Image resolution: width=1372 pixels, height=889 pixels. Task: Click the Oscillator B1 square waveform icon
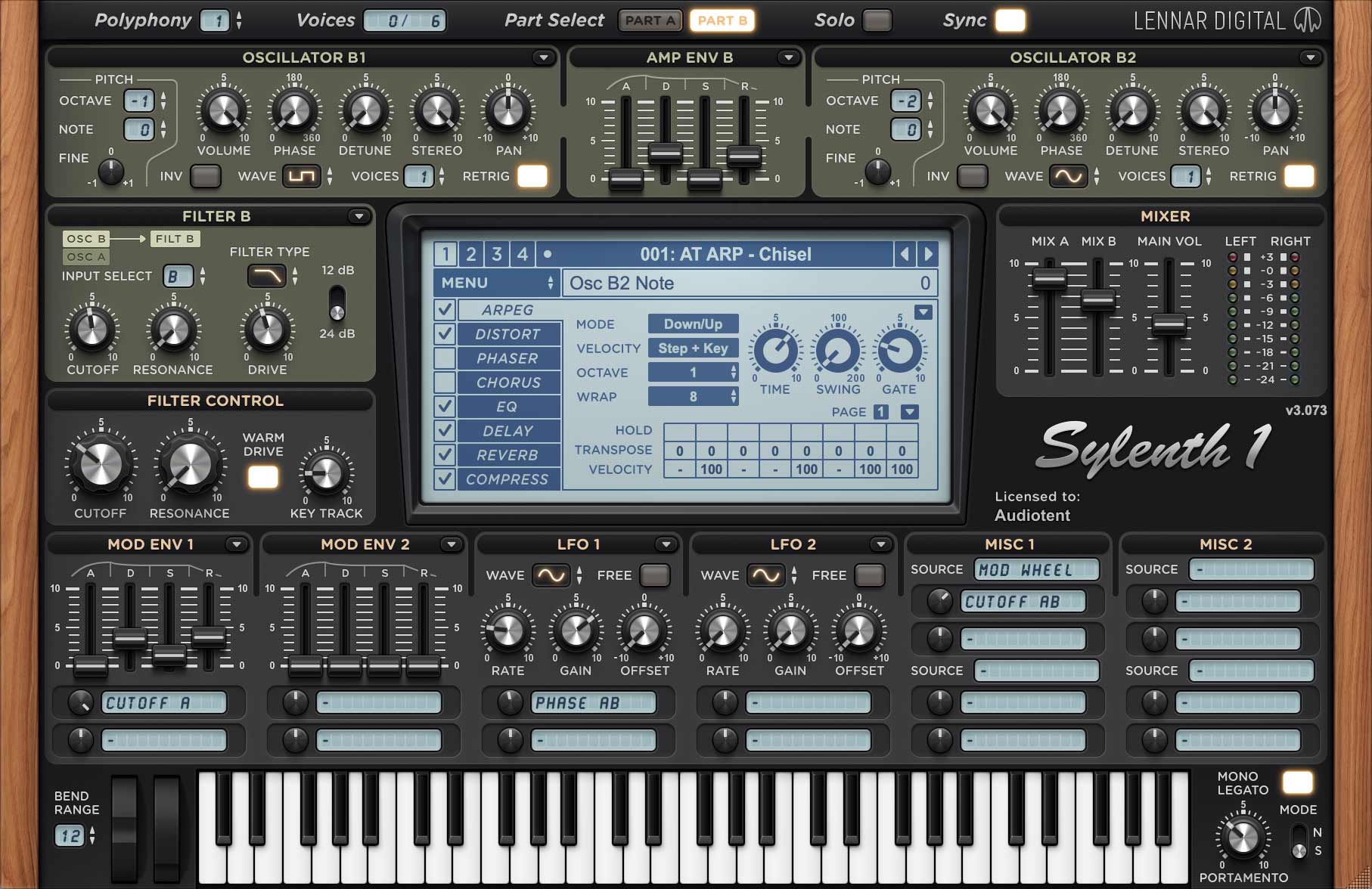pos(301,177)
